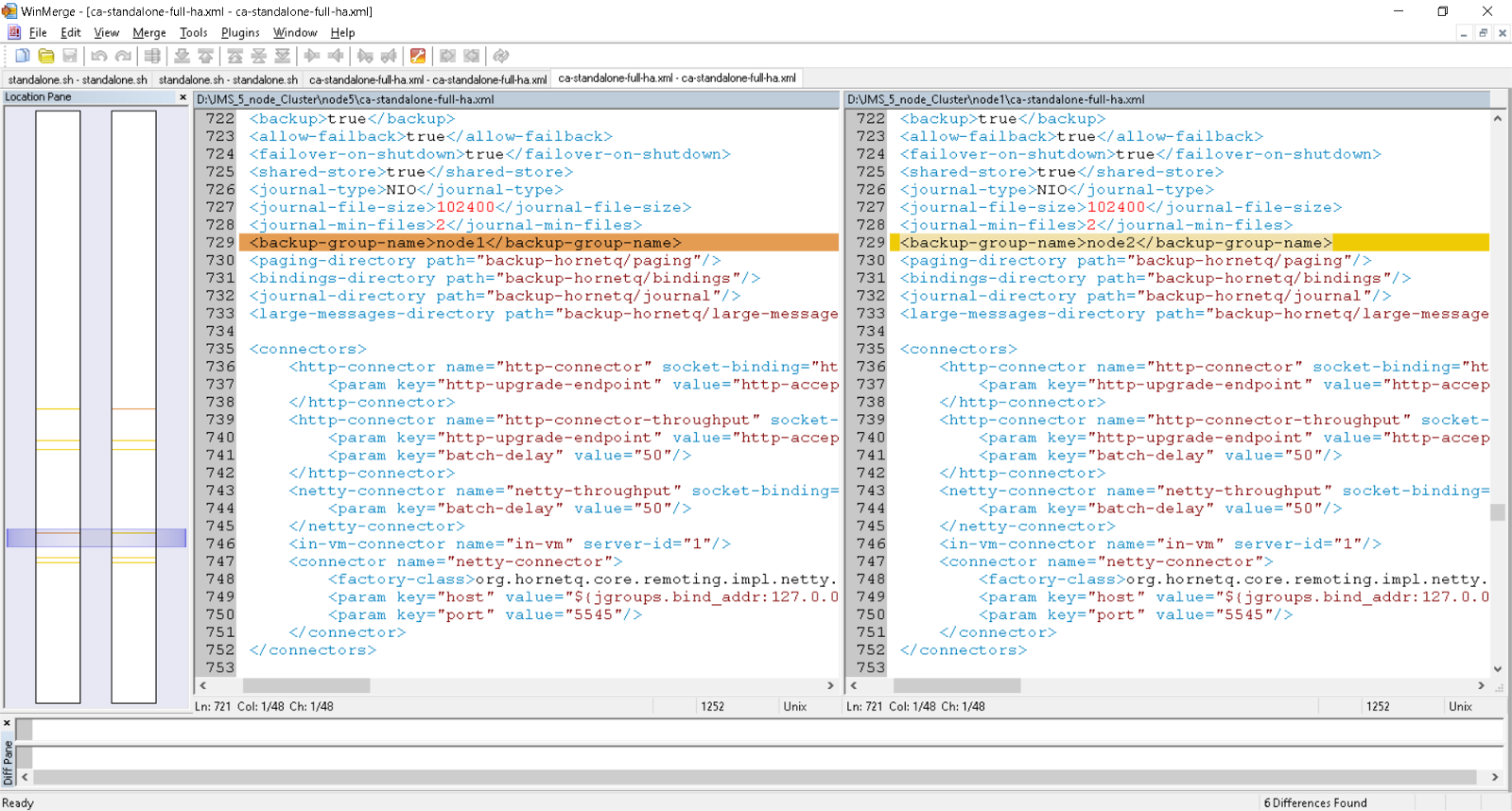Screen dimensions: 1512x811
Task: Click left pane "Unix" status entry
Action: [x=795, y=707]
